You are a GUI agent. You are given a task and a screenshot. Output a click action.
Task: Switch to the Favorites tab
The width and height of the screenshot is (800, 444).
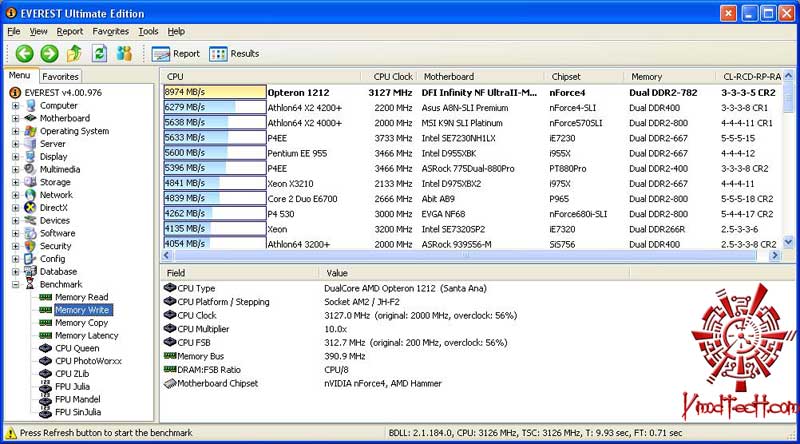[x=60, y=77]
